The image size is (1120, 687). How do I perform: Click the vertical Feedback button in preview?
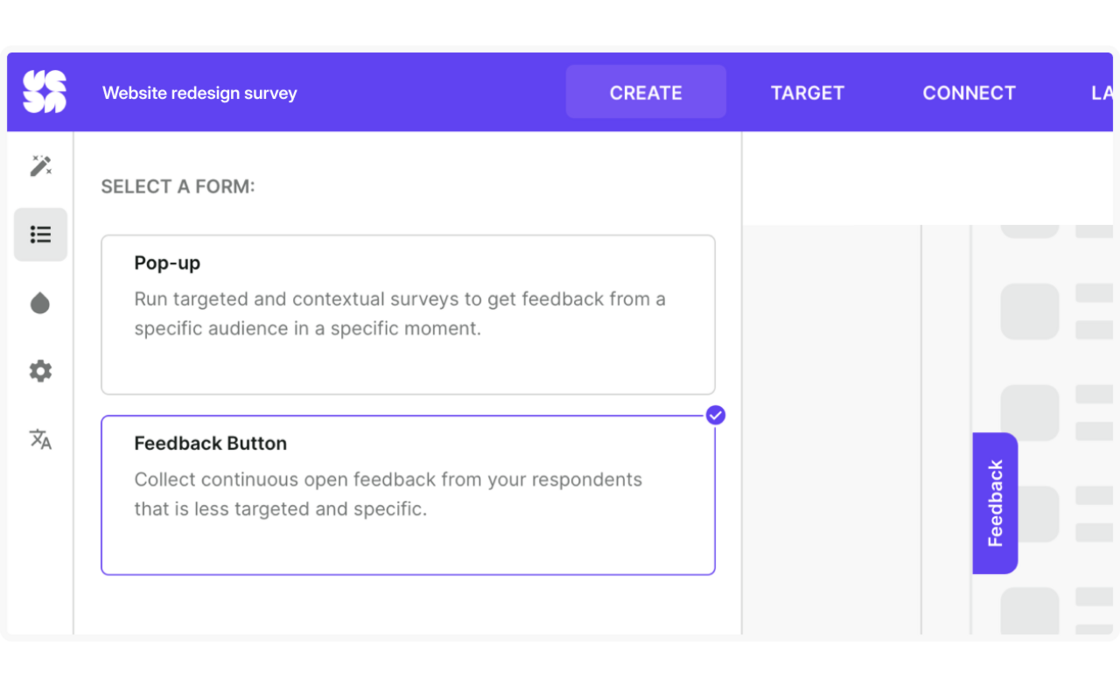[x=995, y=503]
